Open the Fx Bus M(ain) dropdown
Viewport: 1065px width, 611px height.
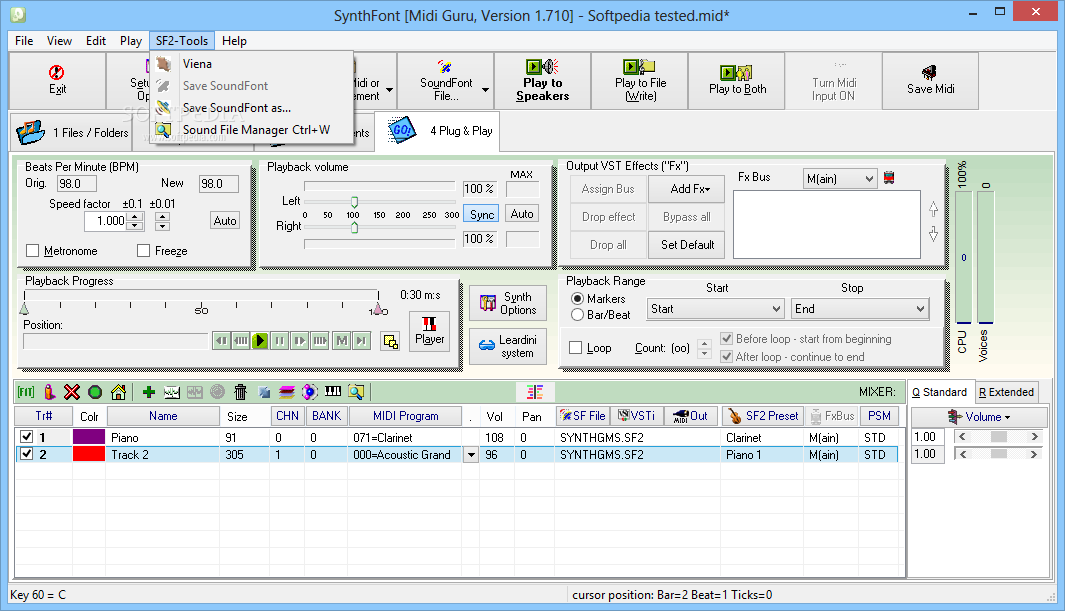click(x=840, y=179)
